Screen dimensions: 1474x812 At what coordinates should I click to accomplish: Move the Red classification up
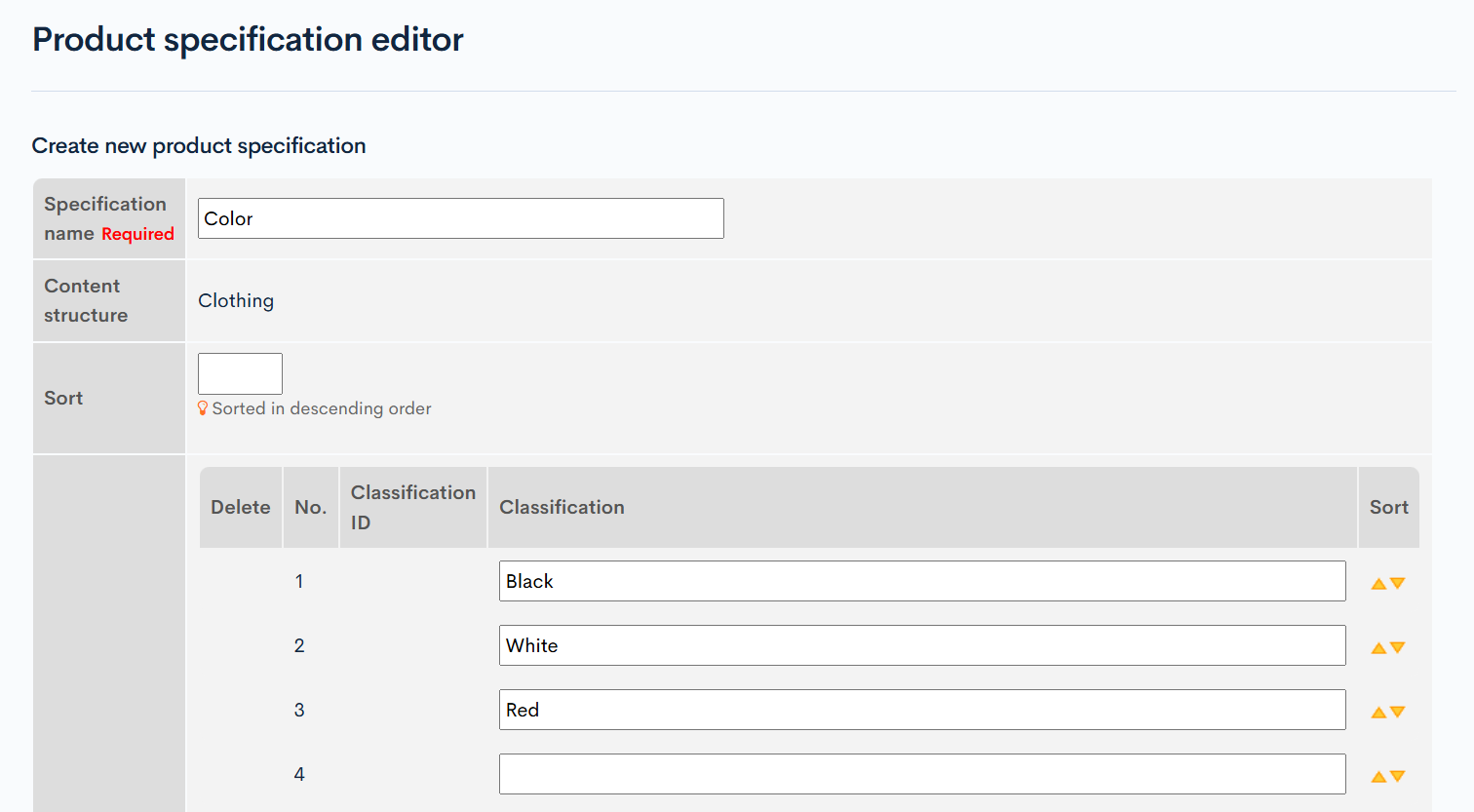click(x=1378, y=713)
